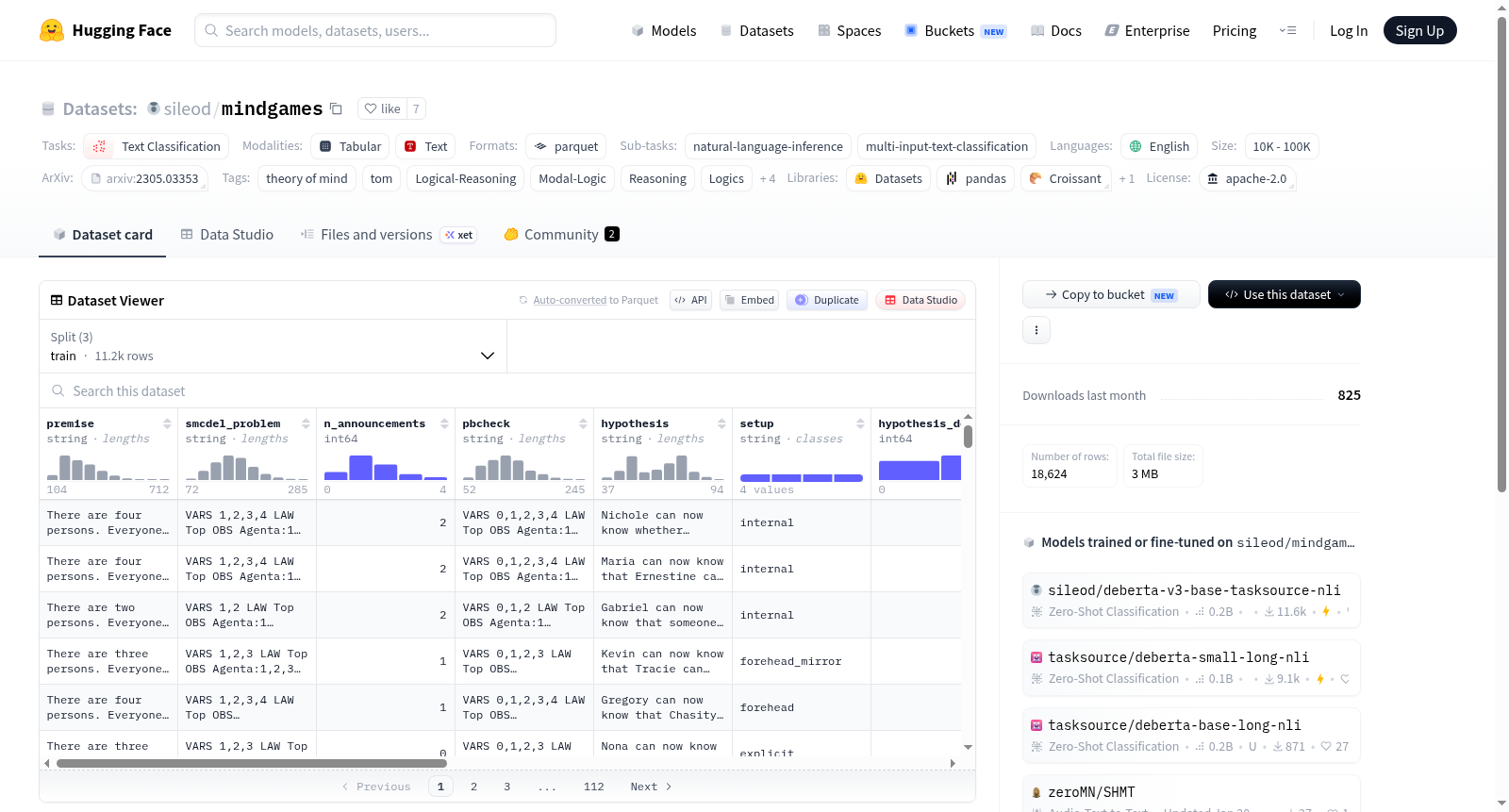Select the natural-language-inference sub-task tag

pos(768,146)
